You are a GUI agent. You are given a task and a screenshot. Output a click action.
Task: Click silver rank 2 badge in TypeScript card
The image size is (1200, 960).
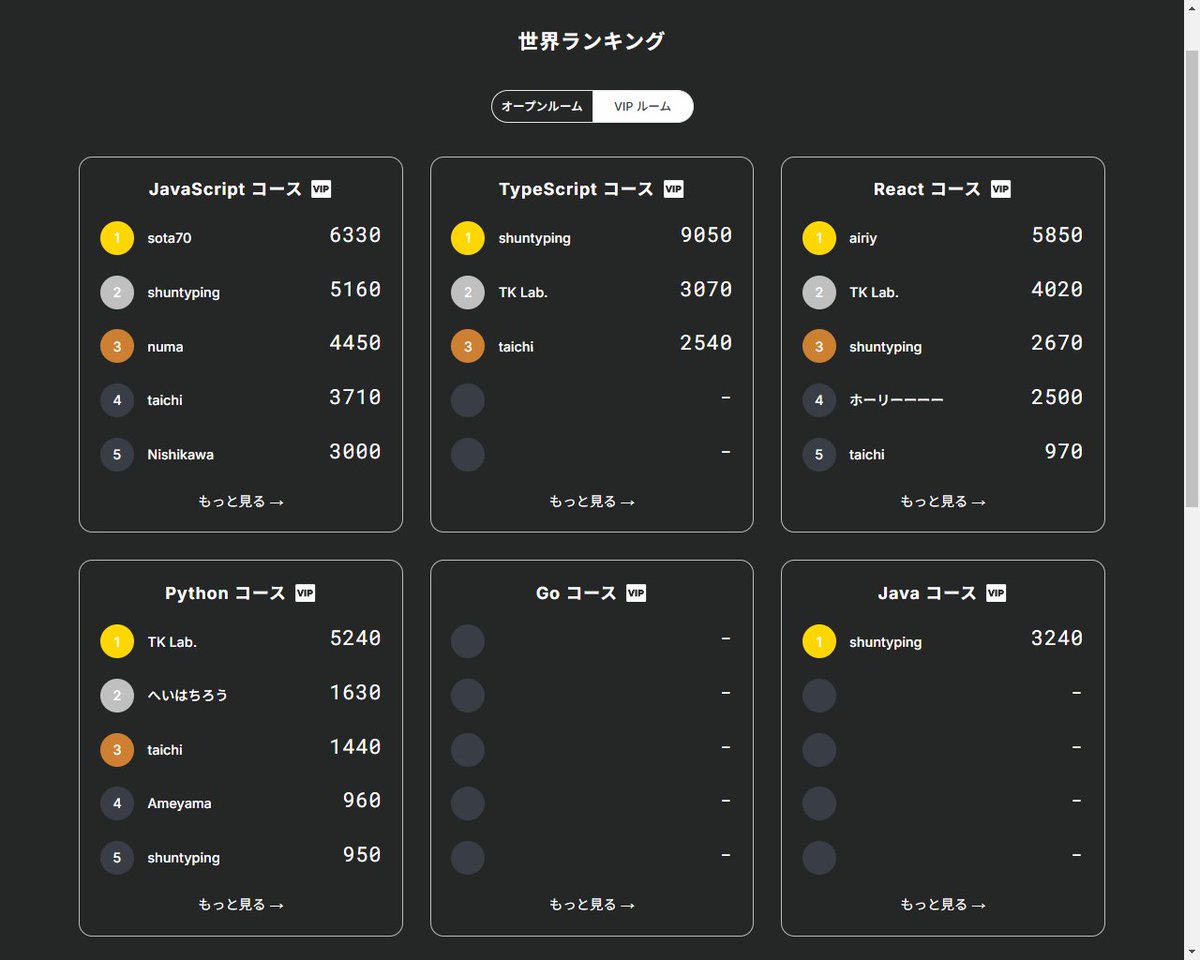click(468, 292)
